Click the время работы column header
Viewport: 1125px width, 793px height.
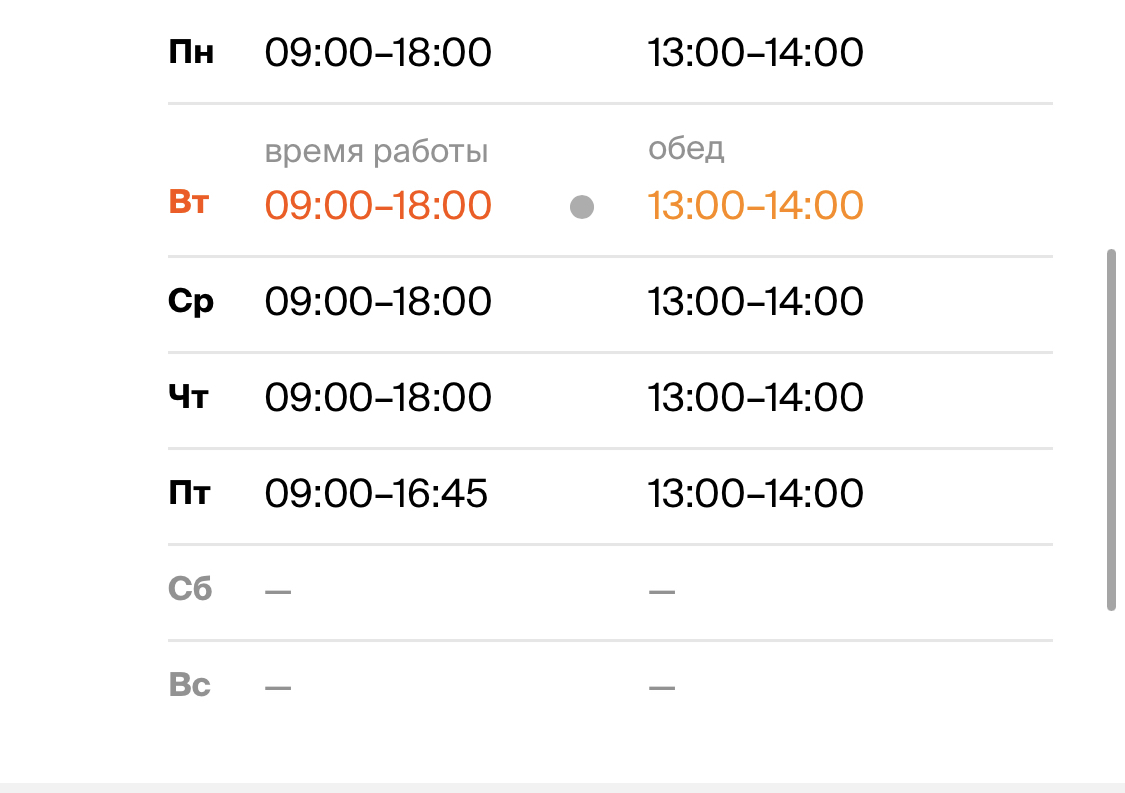pos(377,151)
